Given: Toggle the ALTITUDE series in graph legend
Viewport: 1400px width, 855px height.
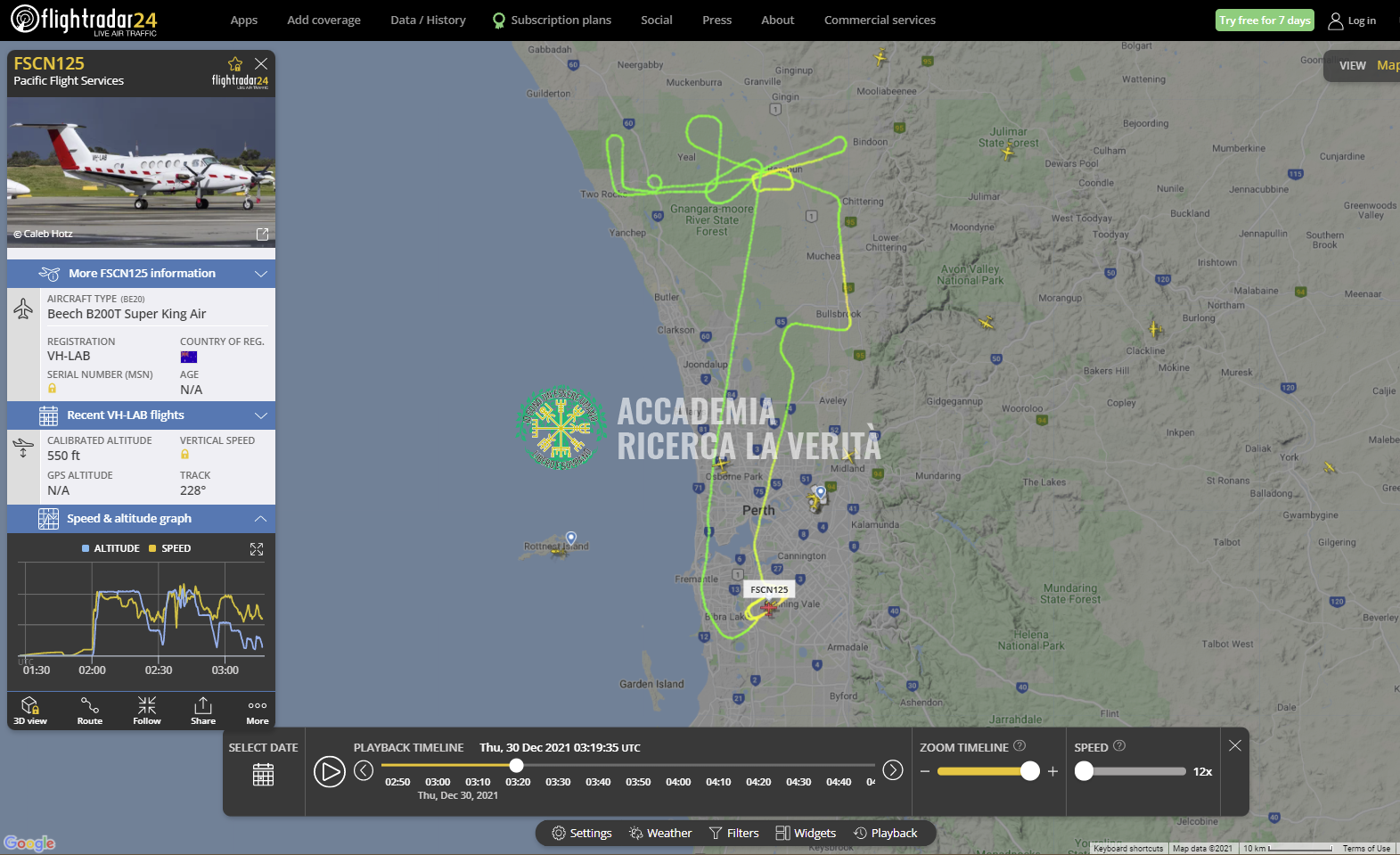Looking at the screenshot, I should coord(111,548).
